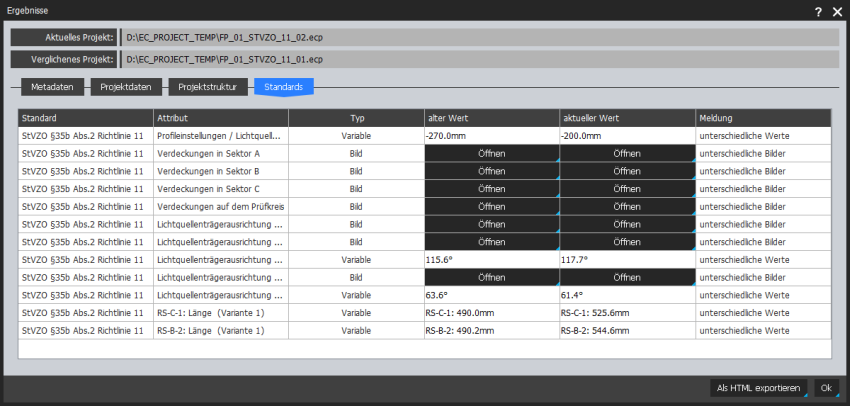This screenshot has width=850, height=406.
Task: Click the Als HTML exportieren button
Action: (758, 388)
